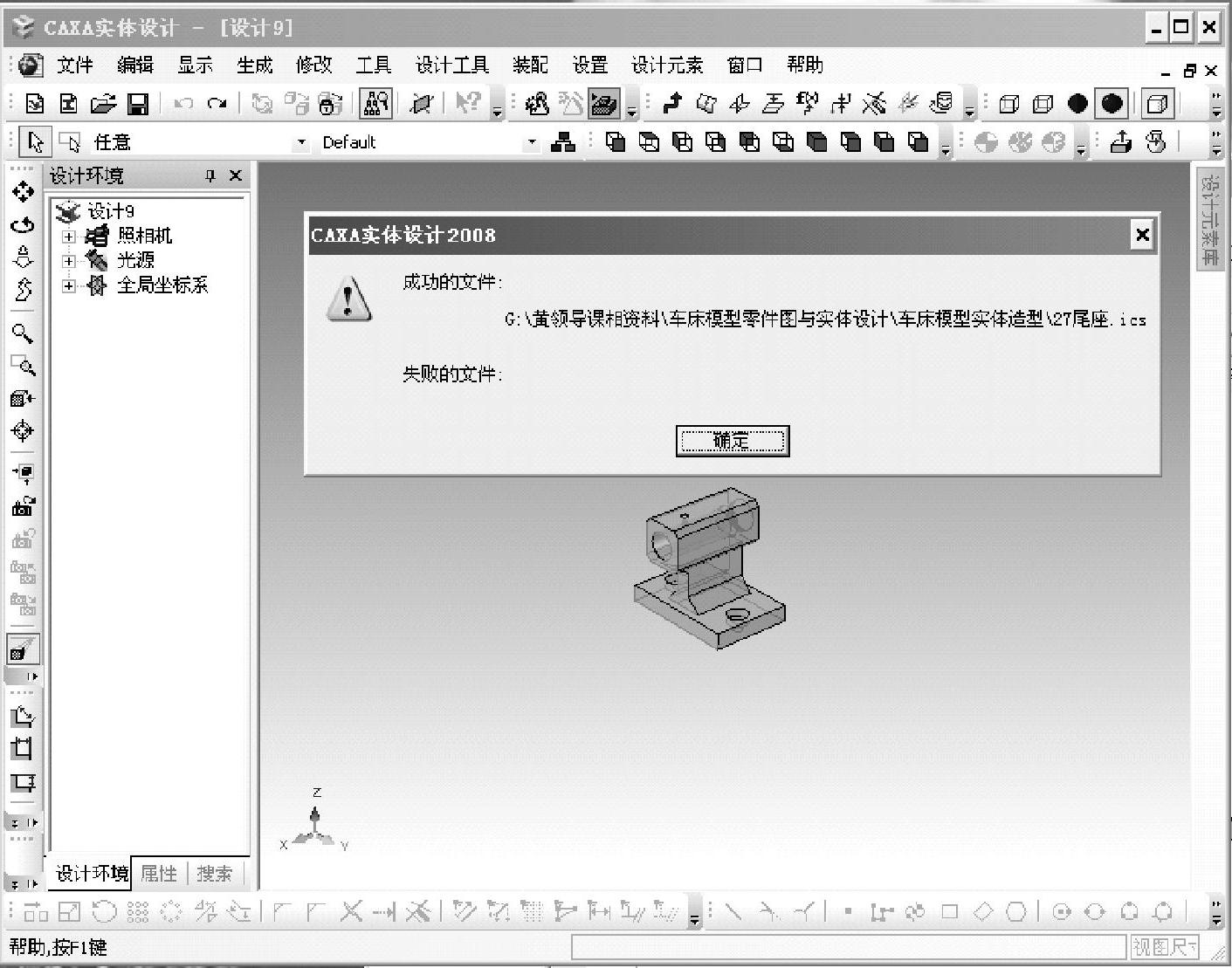Redo the undone action
The width and height of the screenshot is (1232, 968).
(x=217, y=104)
